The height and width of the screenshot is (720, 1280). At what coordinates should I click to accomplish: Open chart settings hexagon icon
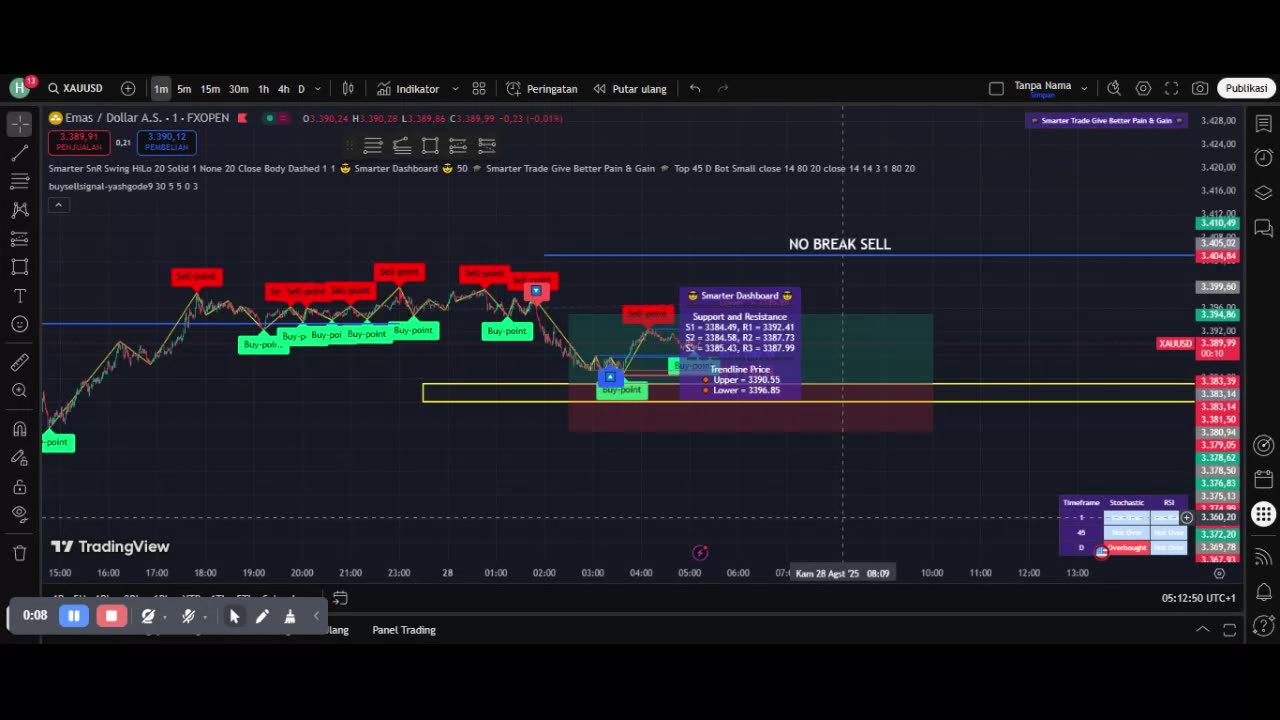click(x=1143, y=88)
